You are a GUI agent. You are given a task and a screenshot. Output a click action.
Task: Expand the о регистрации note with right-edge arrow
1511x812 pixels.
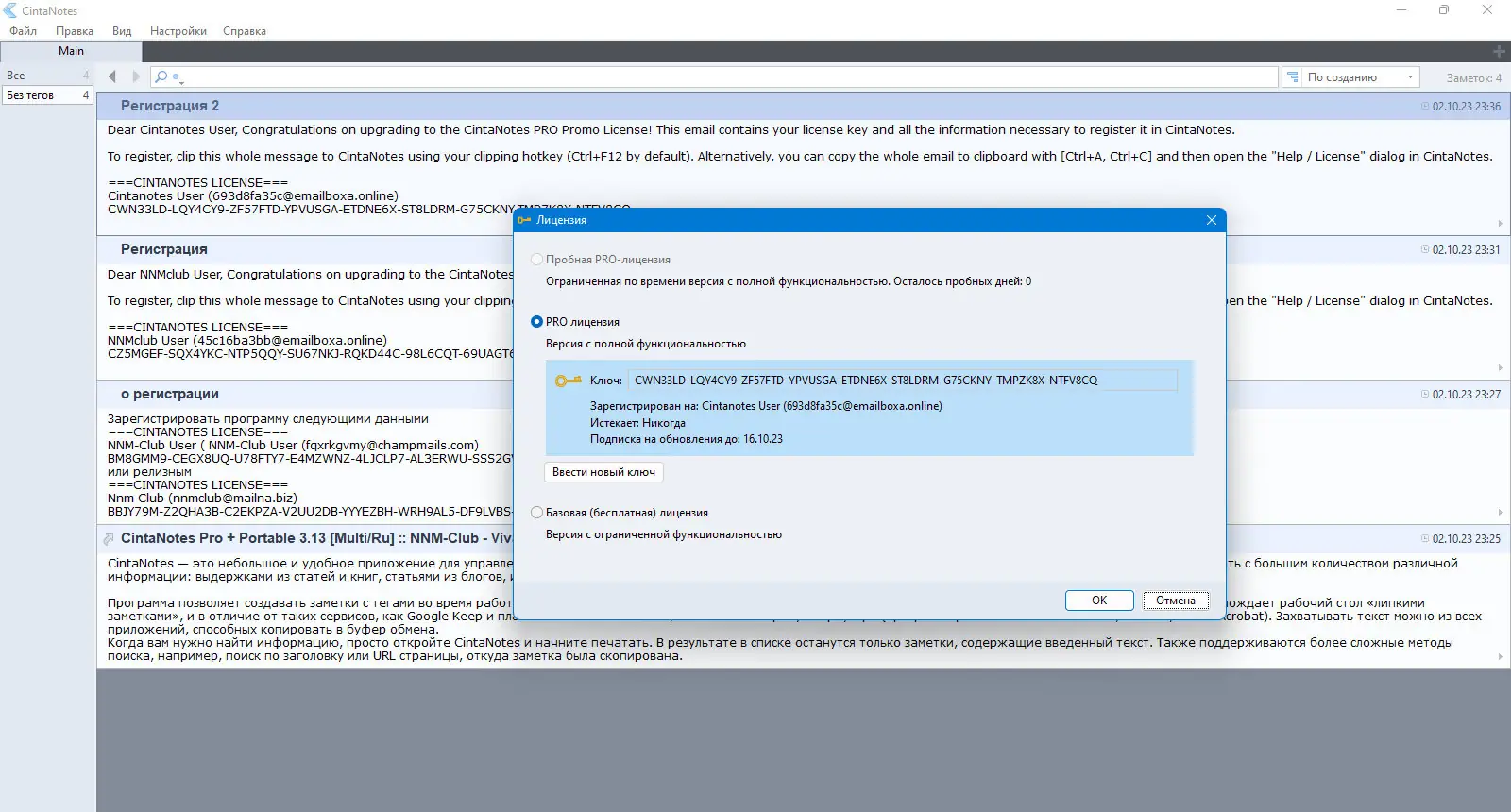point(1500,513)
